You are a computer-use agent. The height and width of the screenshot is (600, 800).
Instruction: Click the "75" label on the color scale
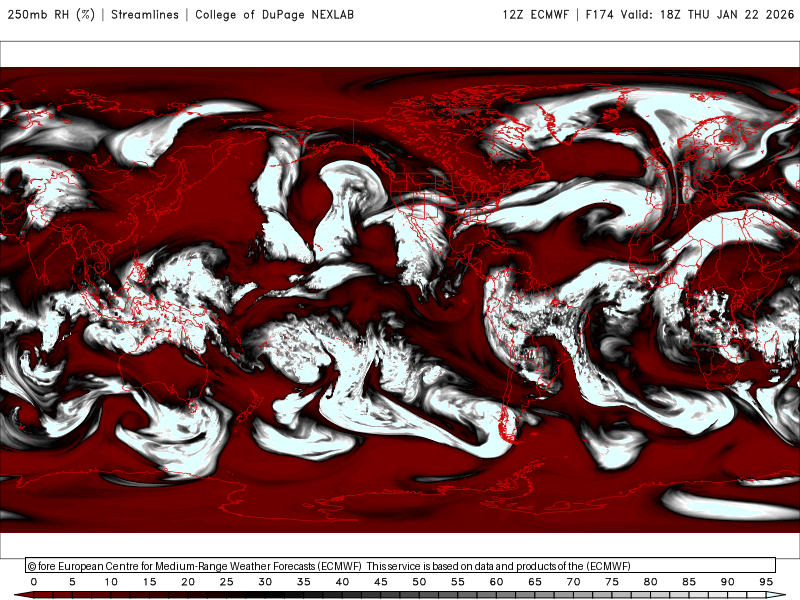612,582
